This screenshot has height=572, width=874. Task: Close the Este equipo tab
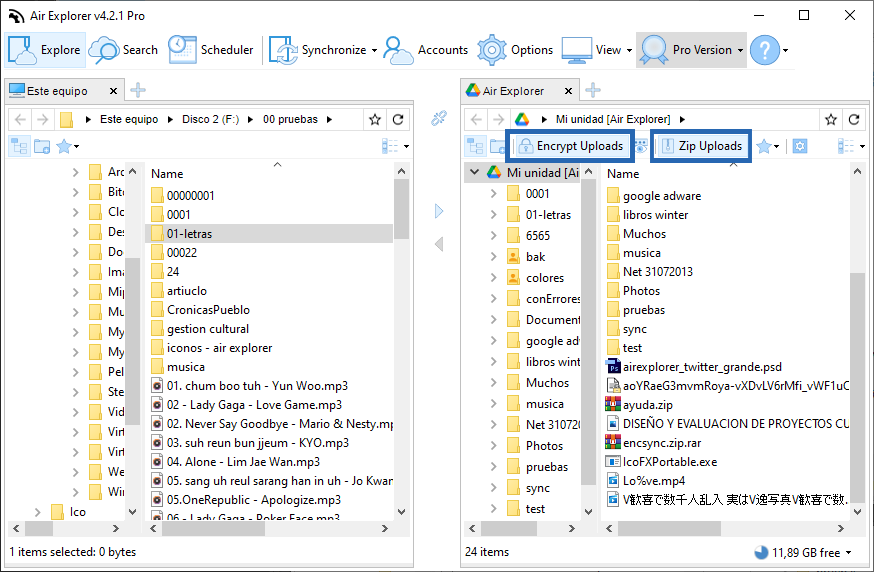coord(113,91)
